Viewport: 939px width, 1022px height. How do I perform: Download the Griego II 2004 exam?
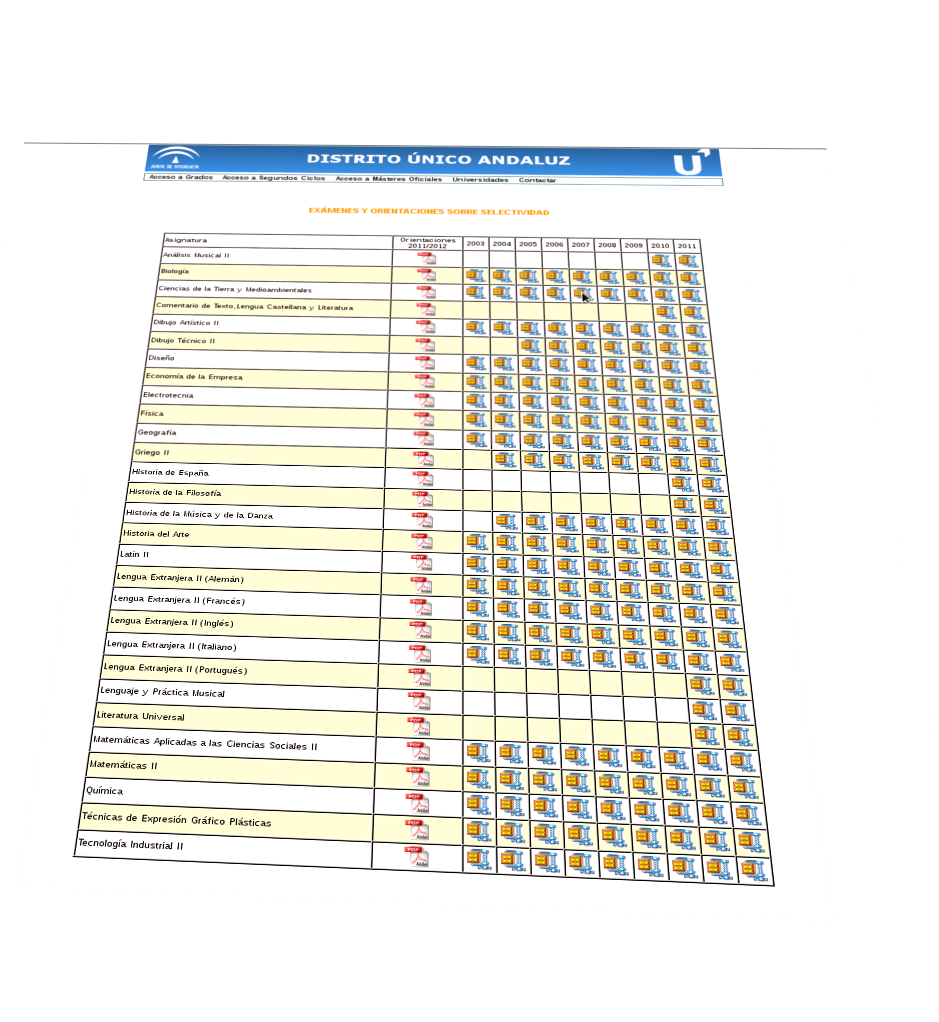[x=504, y=459]
